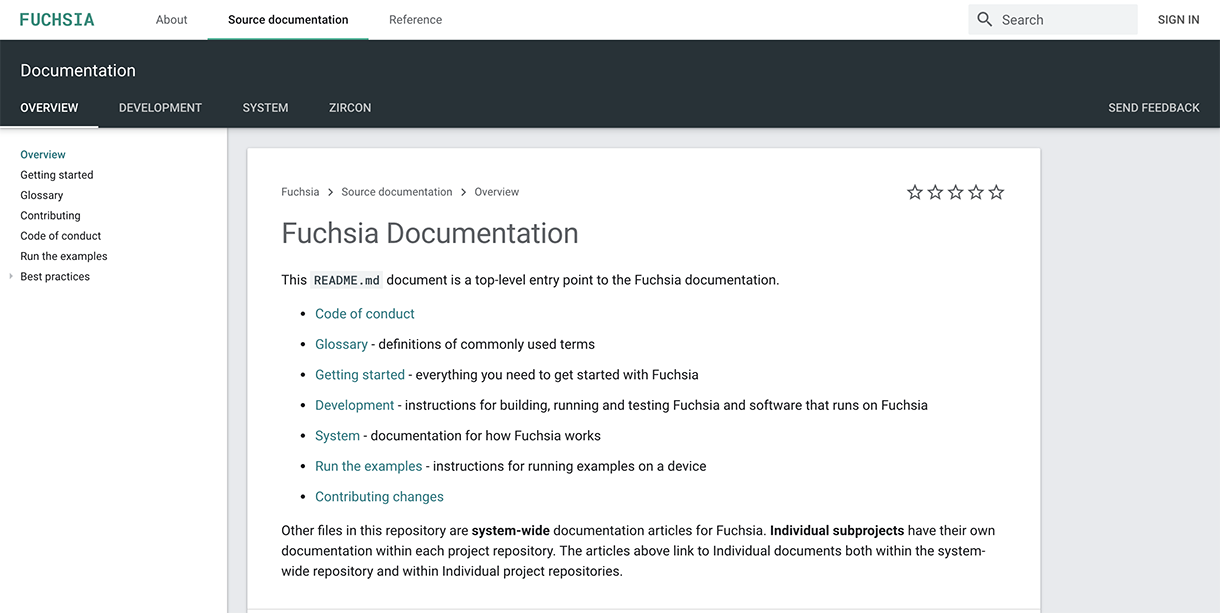Click the README.md code text
1220x613 pixels.
[x=347, y=280]
